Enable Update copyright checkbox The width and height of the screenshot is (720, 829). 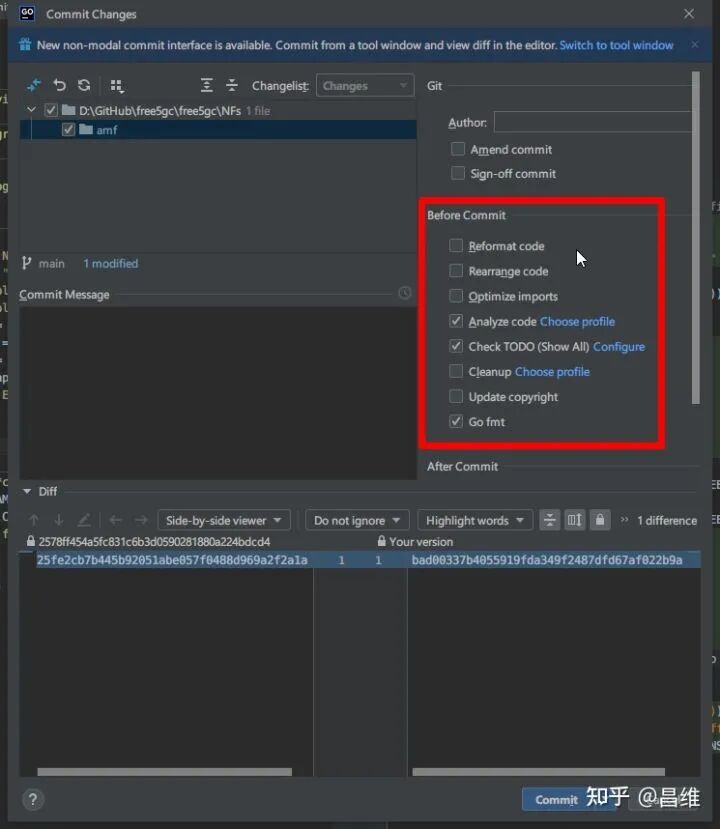pos(456,397)
